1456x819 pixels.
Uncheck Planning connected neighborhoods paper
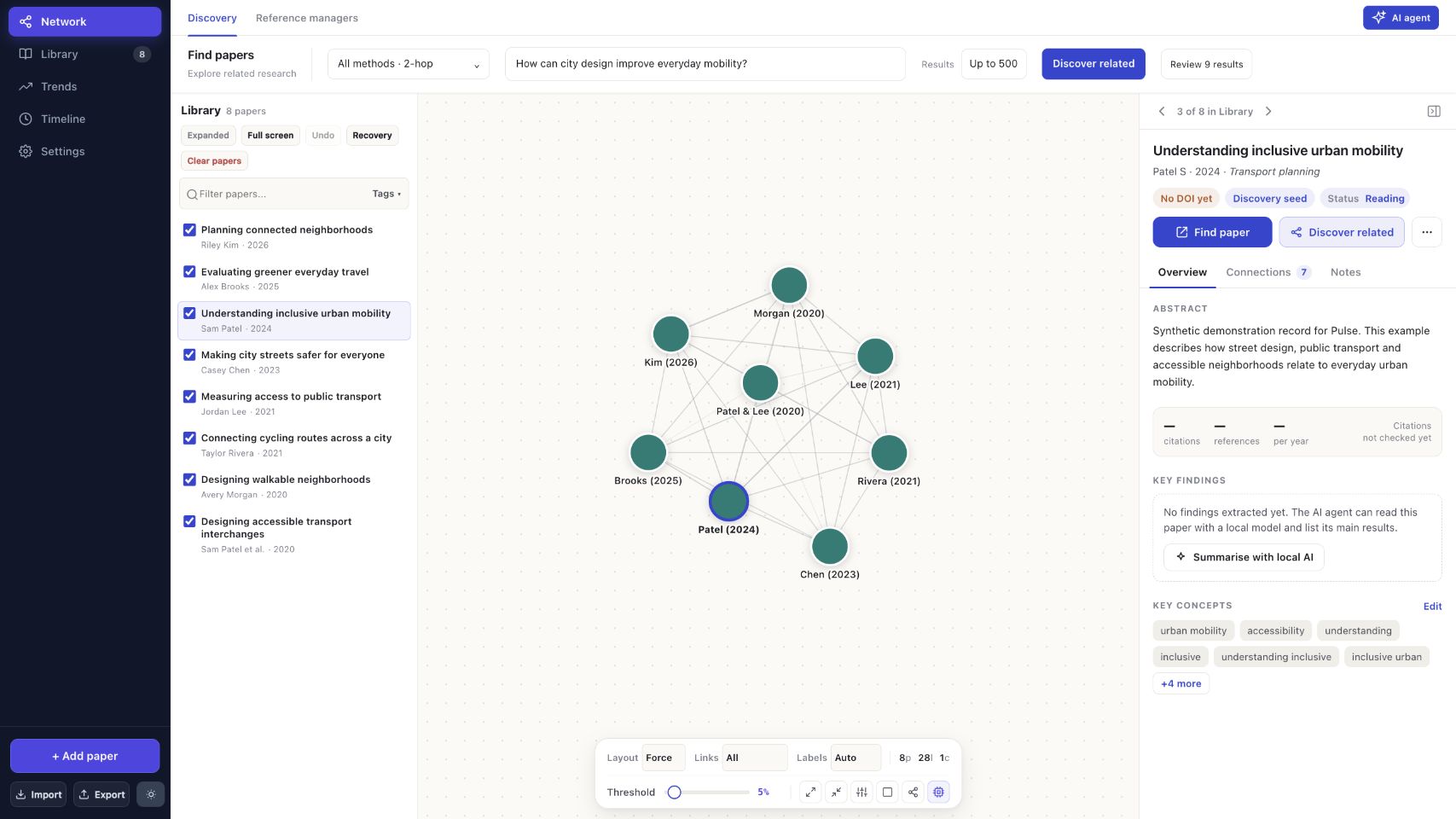(x=189, y=229)
